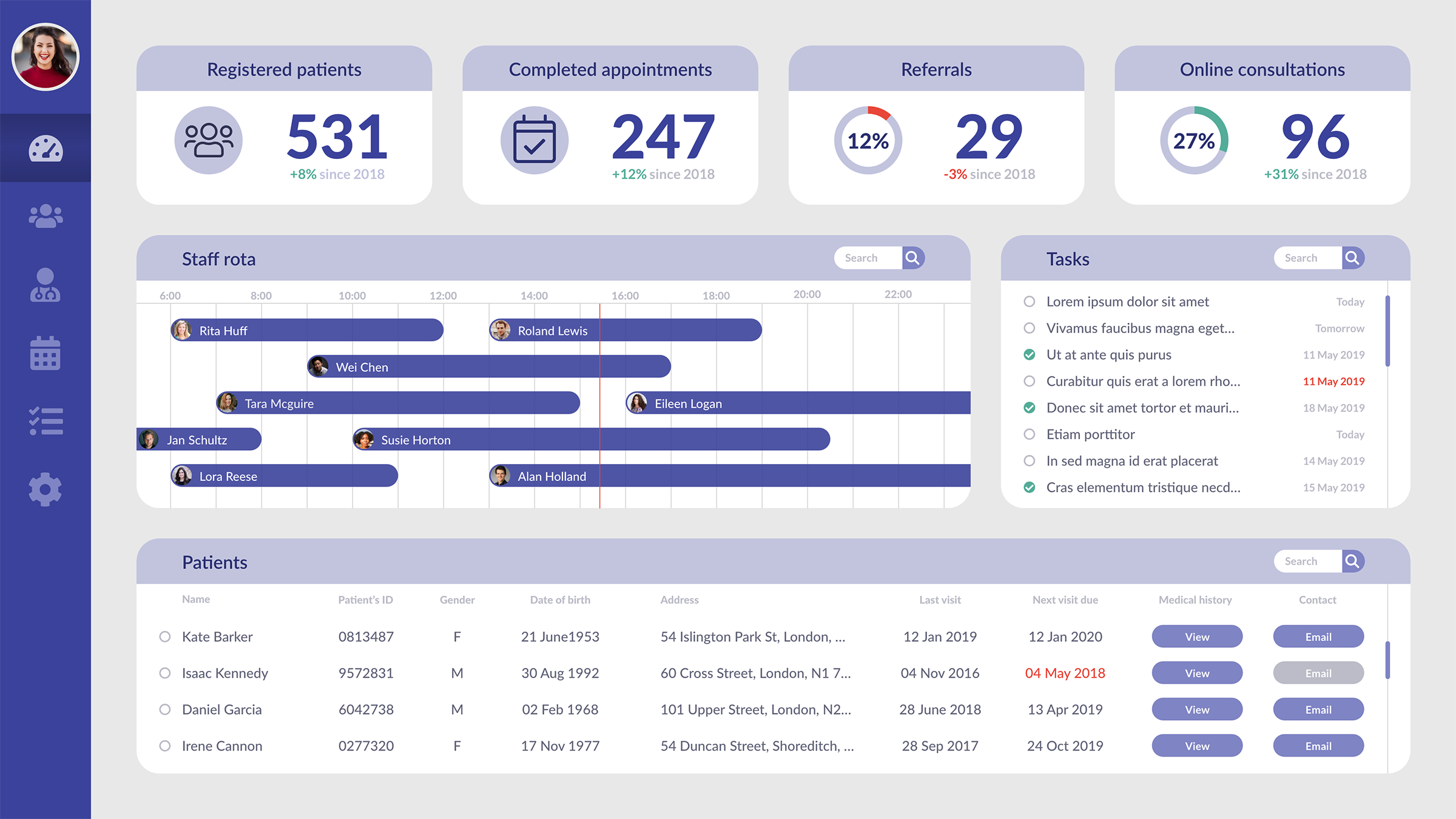Image resolution: width=1456 pixels, height=819 pixels.
Task: Check off the 'Lorem ipsum dolor sit amet' task
Action: [1030, 302]
